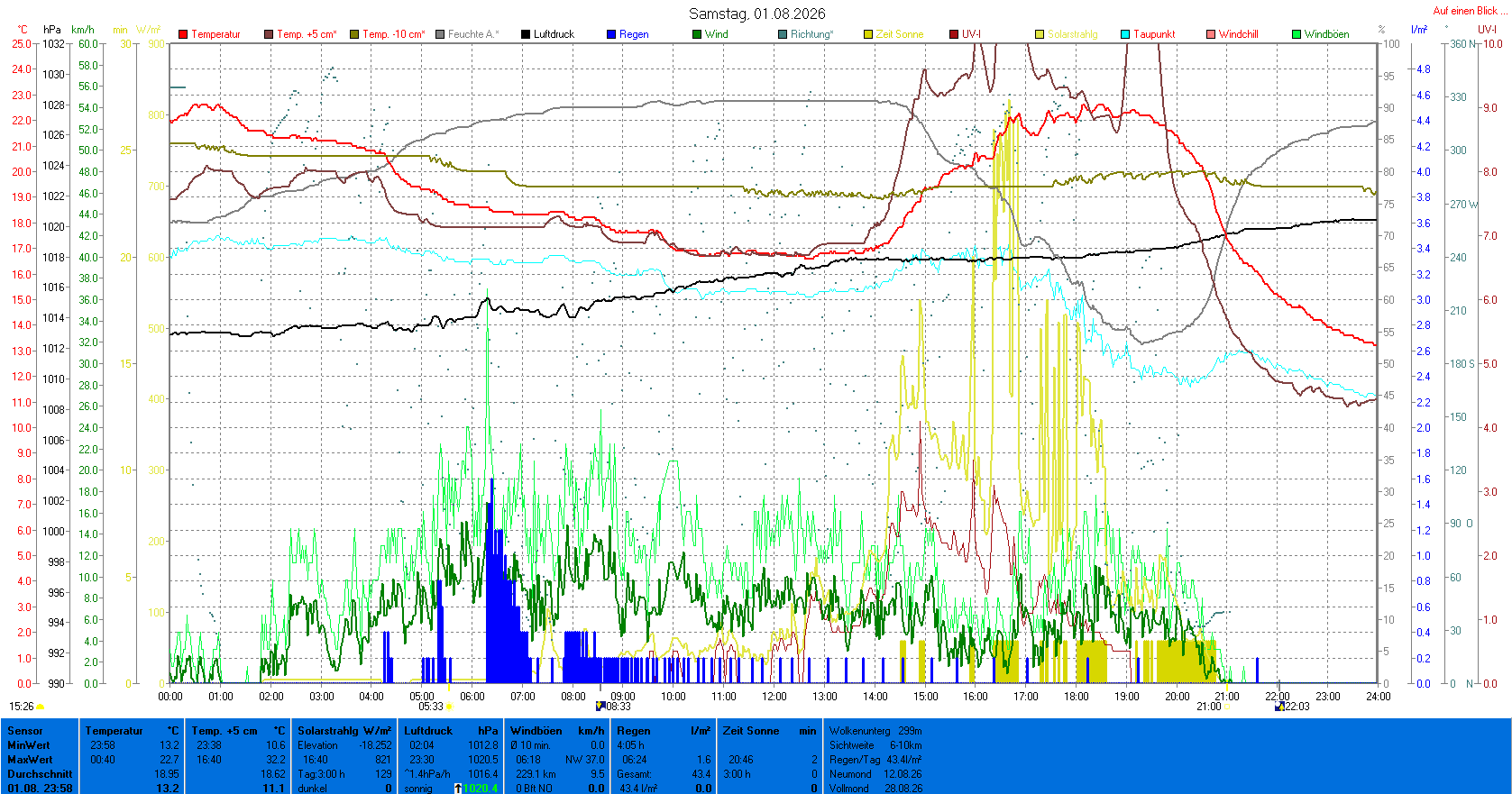The image size is (1512, 794).
Task: Click the 'MaxWert' row label
Action: click(29, 760)
